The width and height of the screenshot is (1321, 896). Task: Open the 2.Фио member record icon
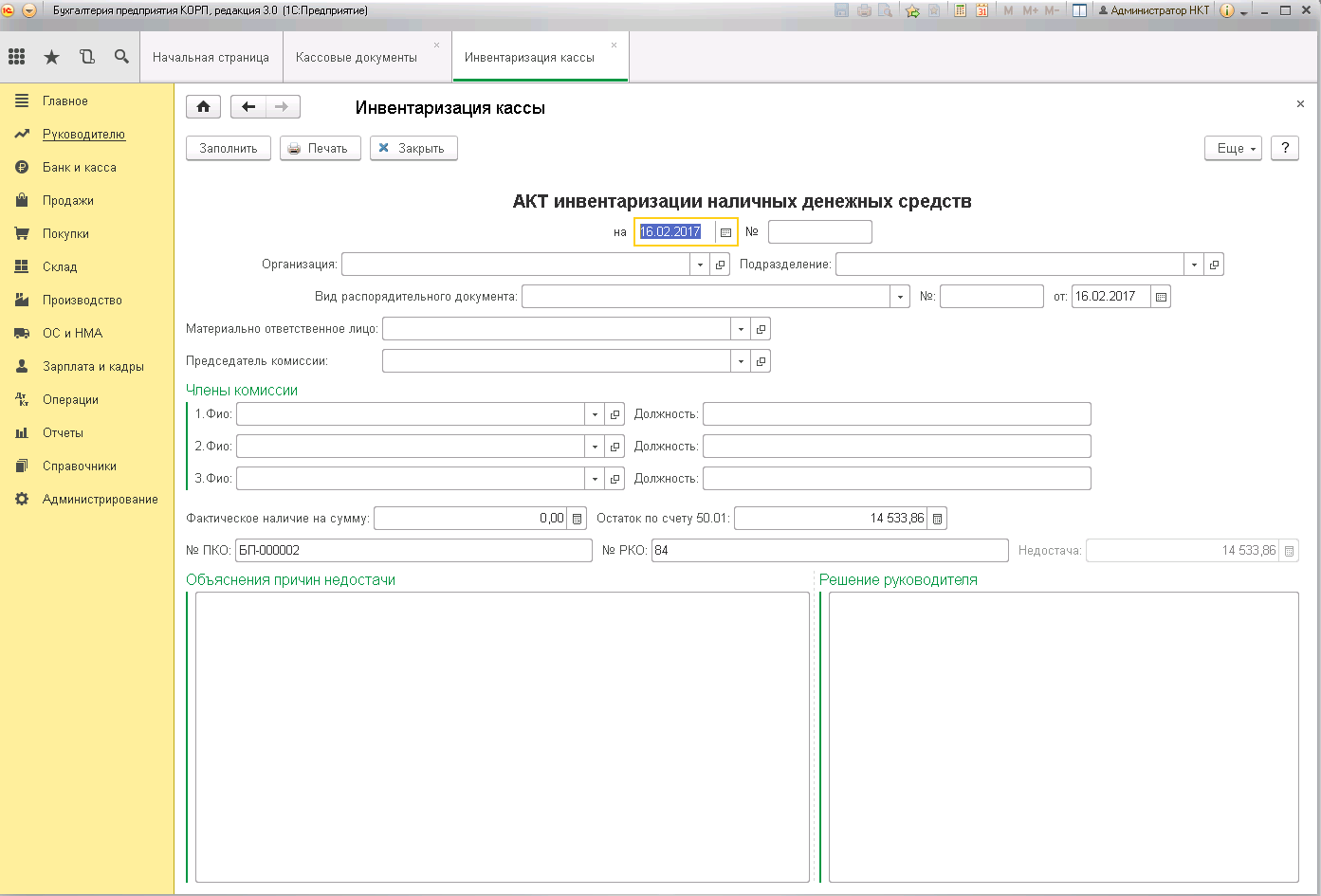click(615, 447)
